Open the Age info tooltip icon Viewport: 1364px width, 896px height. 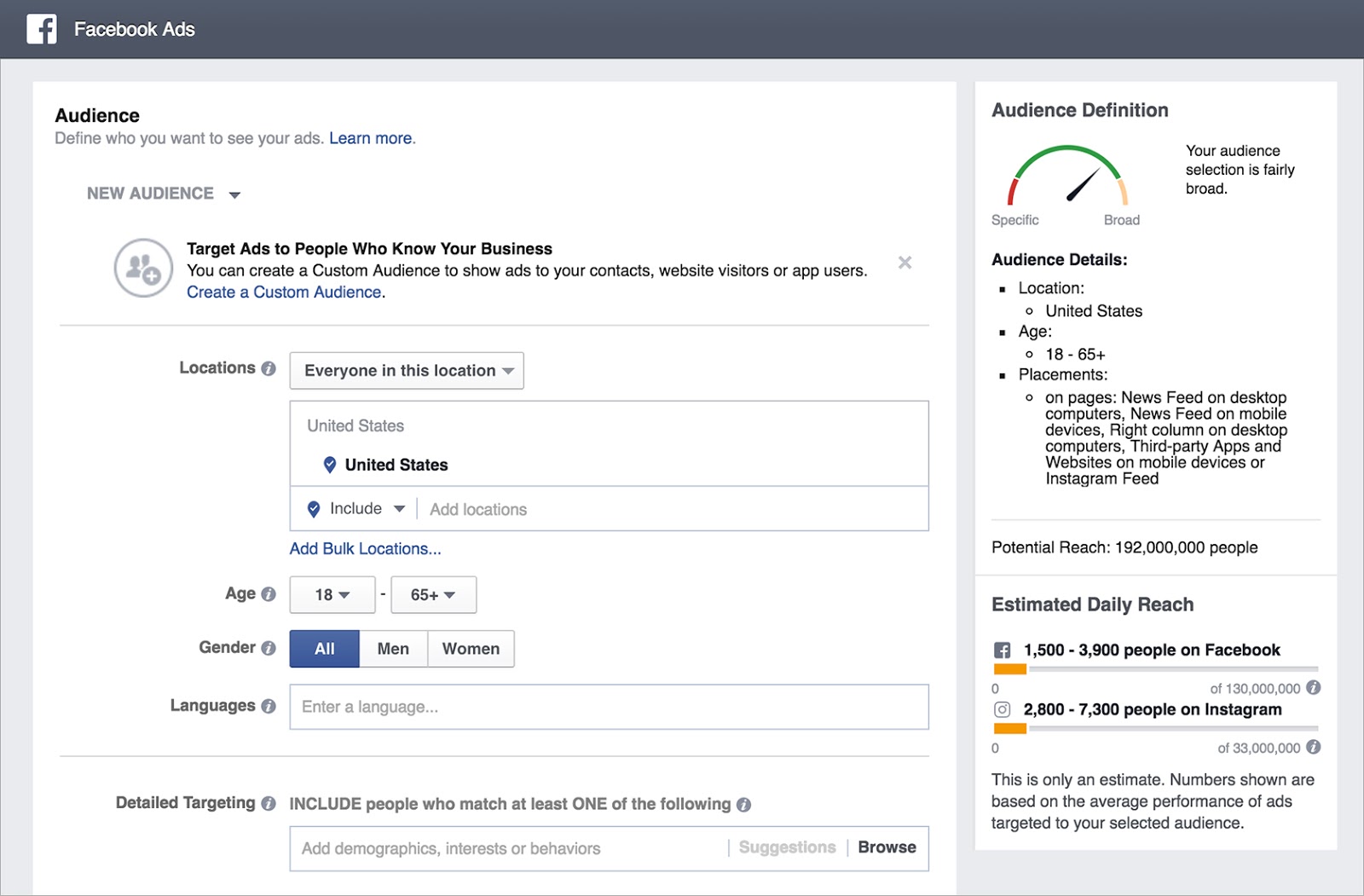[269, 594]
